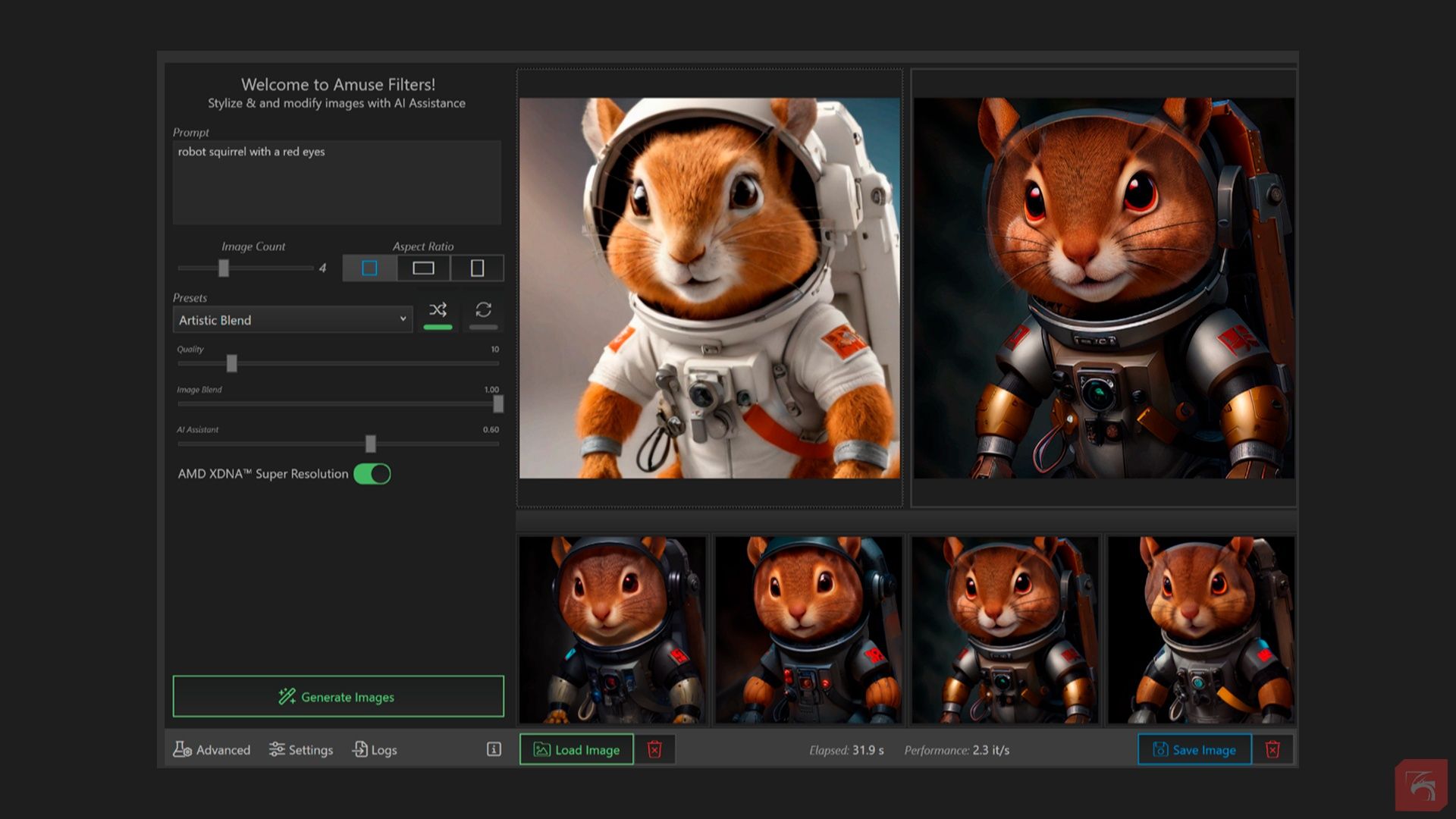Click the info icon in bottom bar
1456x819 pixels.
click(494, 749)
